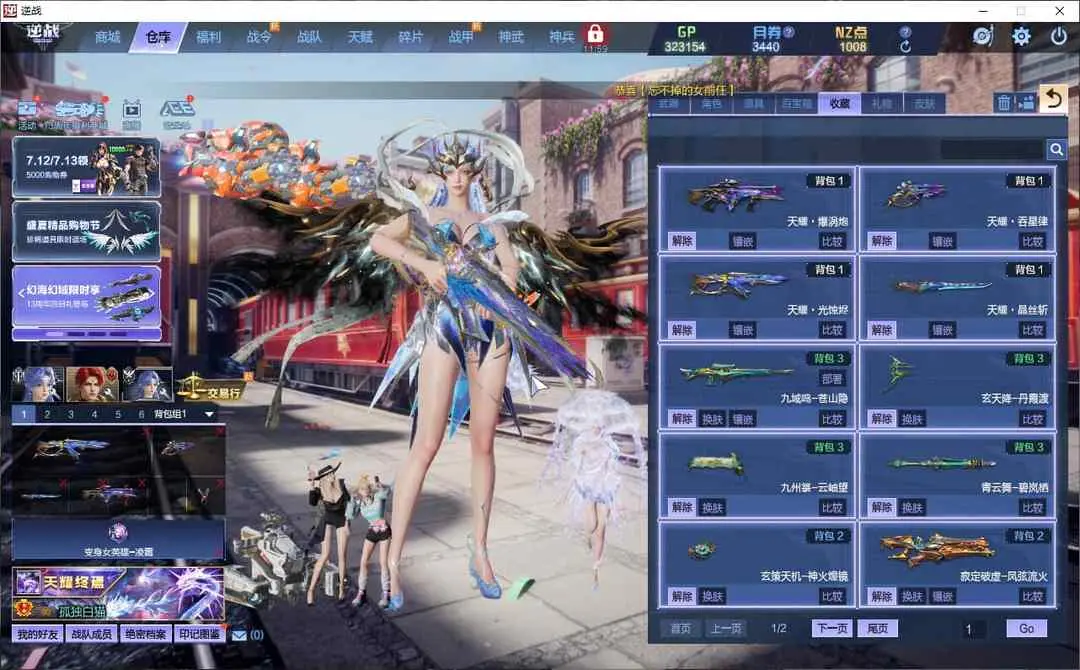1080x670 pixels.
Task: Click the trash bin icon above item list
Action: (x=1004, y=103)
